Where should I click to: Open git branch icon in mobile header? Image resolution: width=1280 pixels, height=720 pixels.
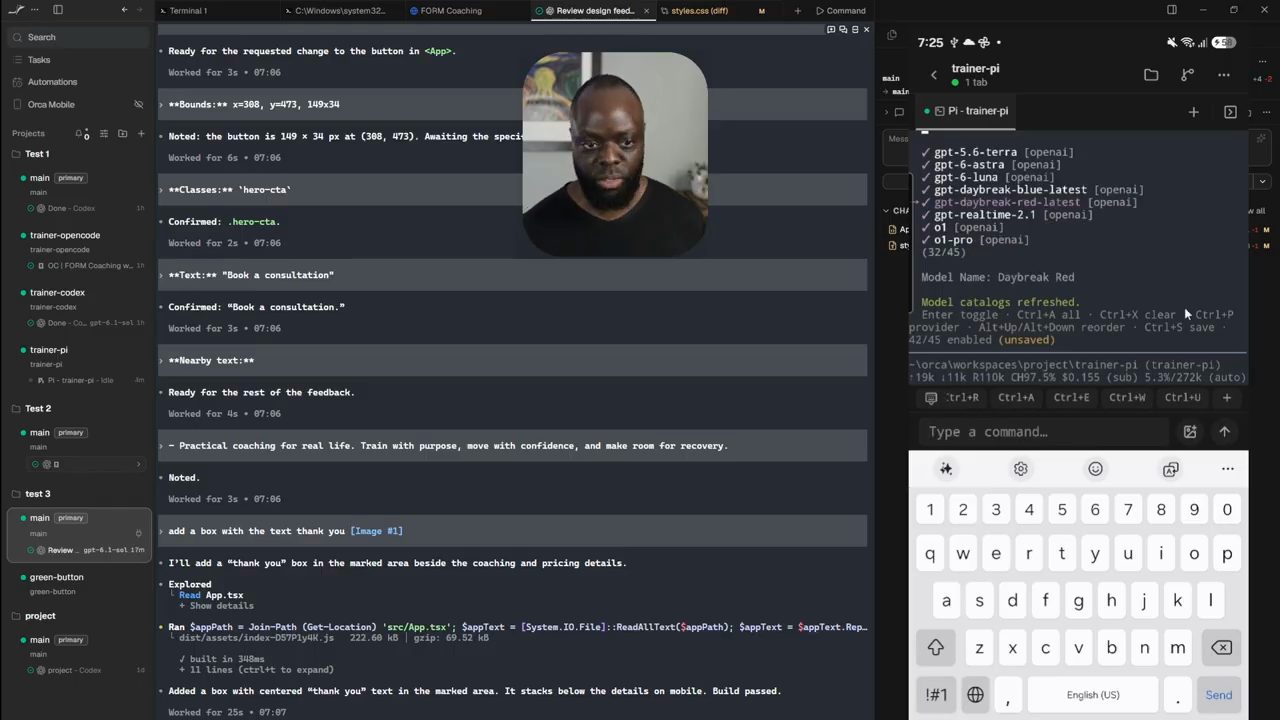[x=1187, y=75]
